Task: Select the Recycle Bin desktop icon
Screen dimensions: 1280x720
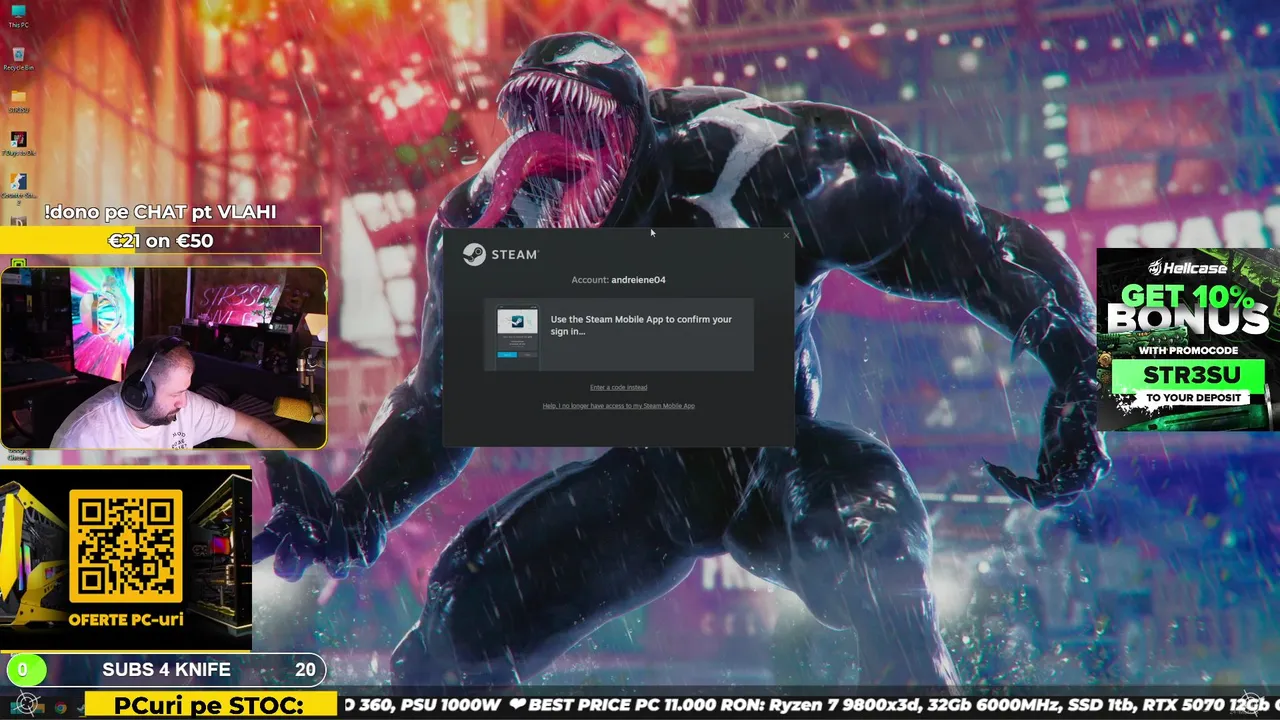Action: [18, 59]
